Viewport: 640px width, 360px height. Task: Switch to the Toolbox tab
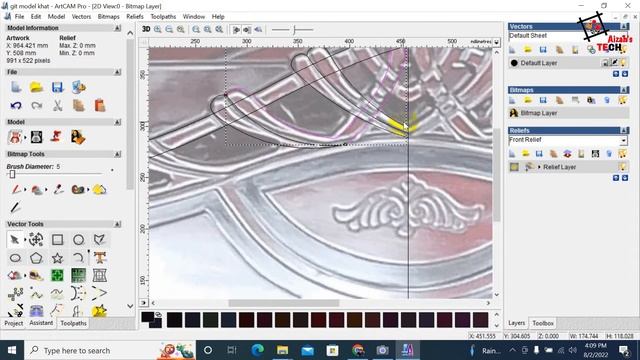(542, 323)
